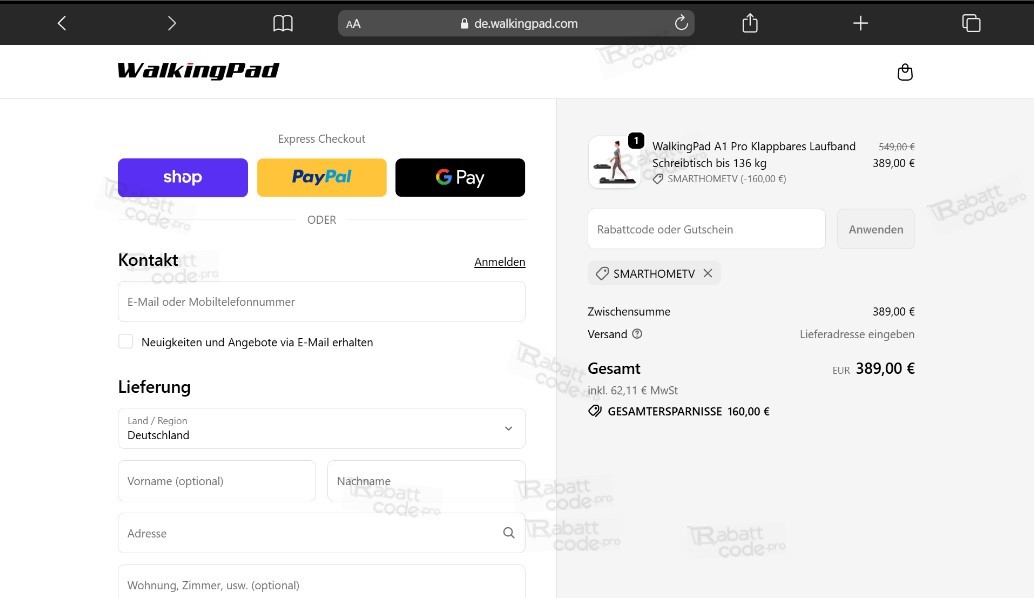Viewport: 1034px width, 598px height.
Task: Click the Rabattcode oder Gutschein field
Action: pos(706,228)
